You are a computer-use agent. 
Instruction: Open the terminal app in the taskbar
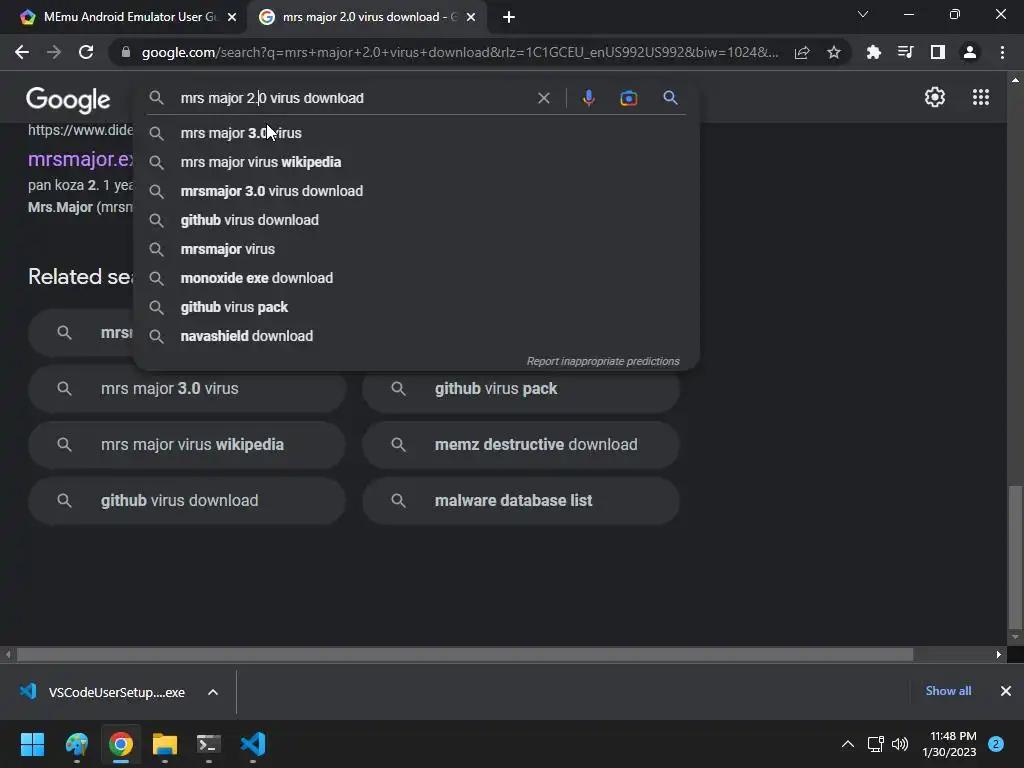[209, 744]
